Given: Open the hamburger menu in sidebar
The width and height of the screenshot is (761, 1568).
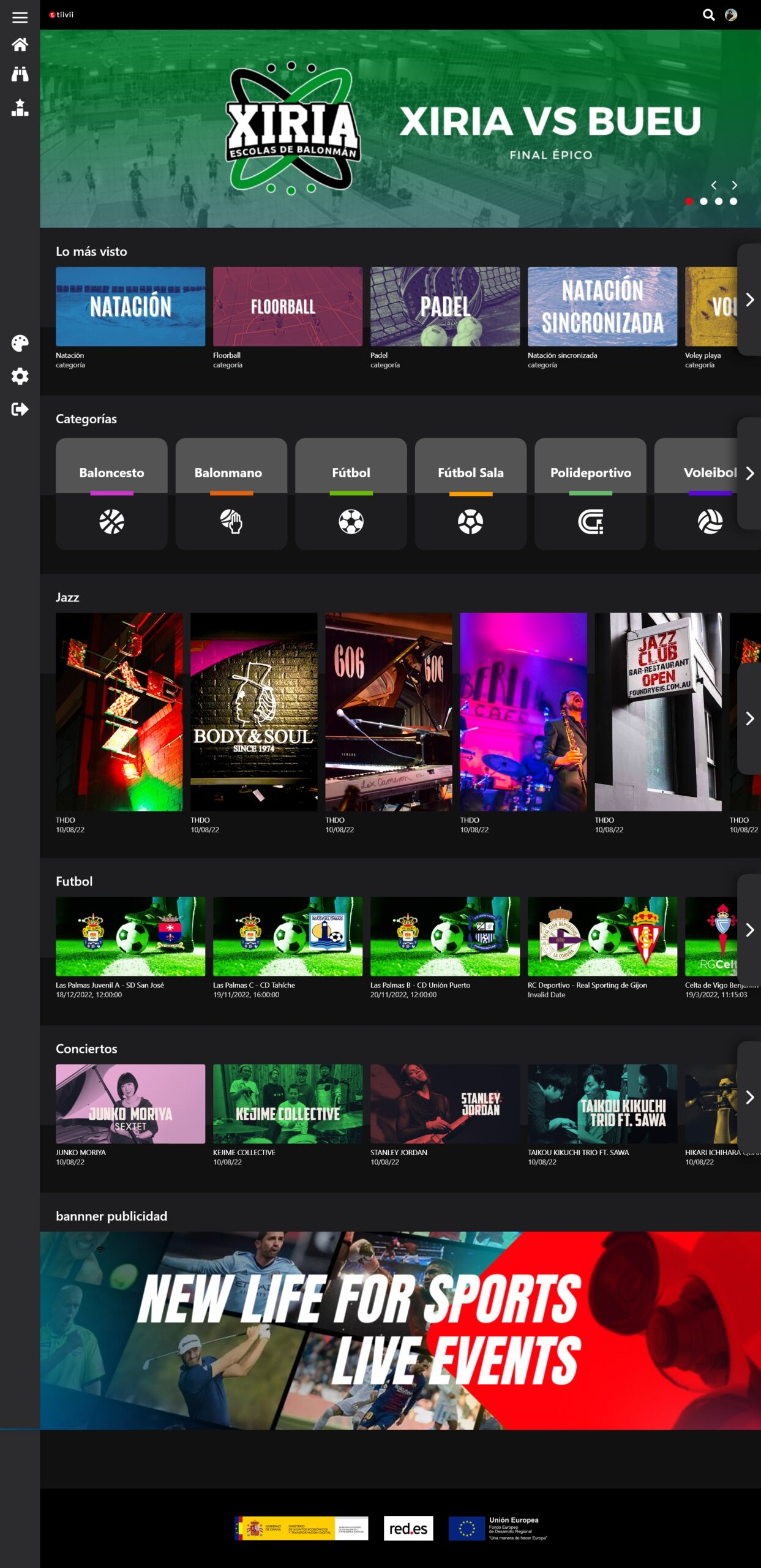Looking at the screenshot, I should click(x=20, y=17).
